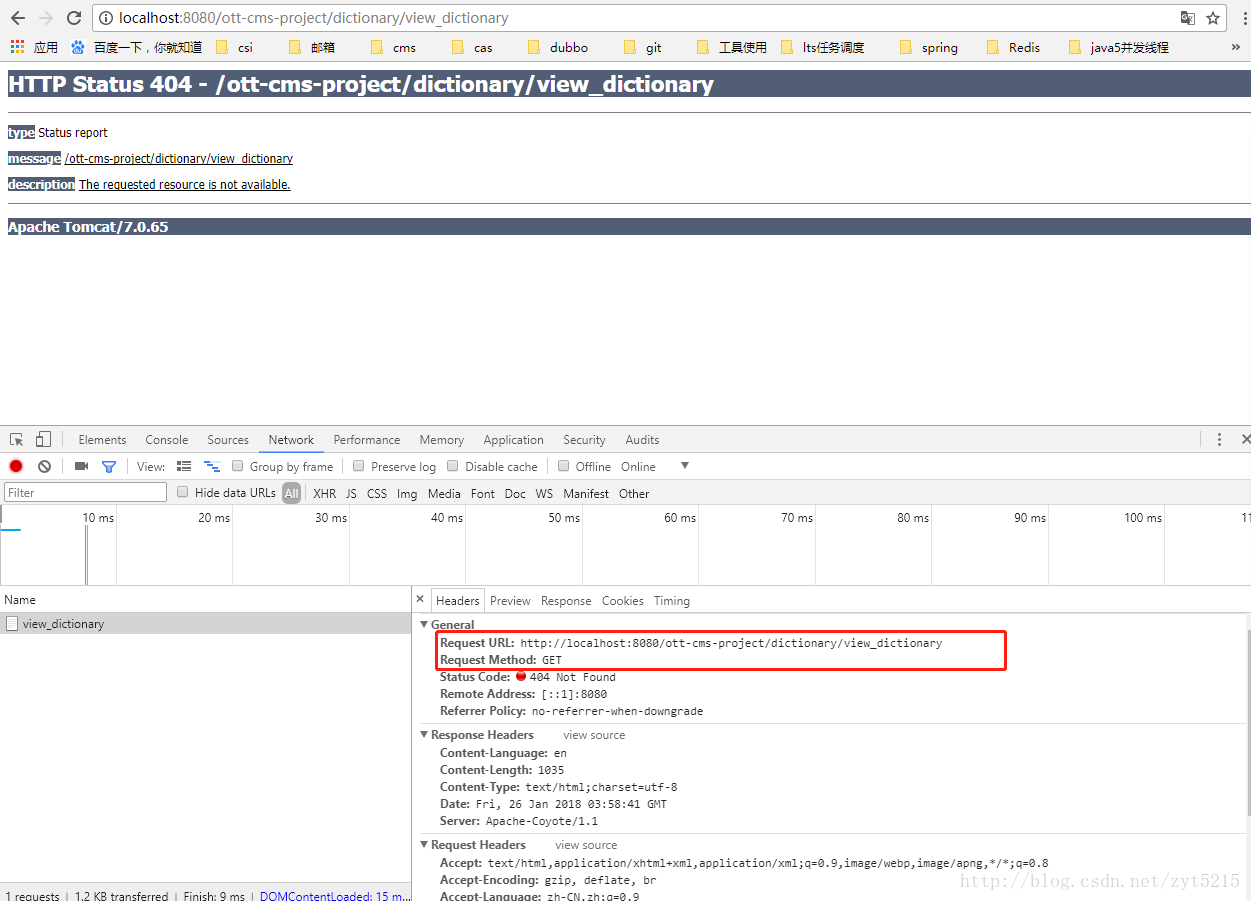The height and width of the screenshot is (901, 1251).
Task: Click the browser back arrow
Action: click(18, 18)
